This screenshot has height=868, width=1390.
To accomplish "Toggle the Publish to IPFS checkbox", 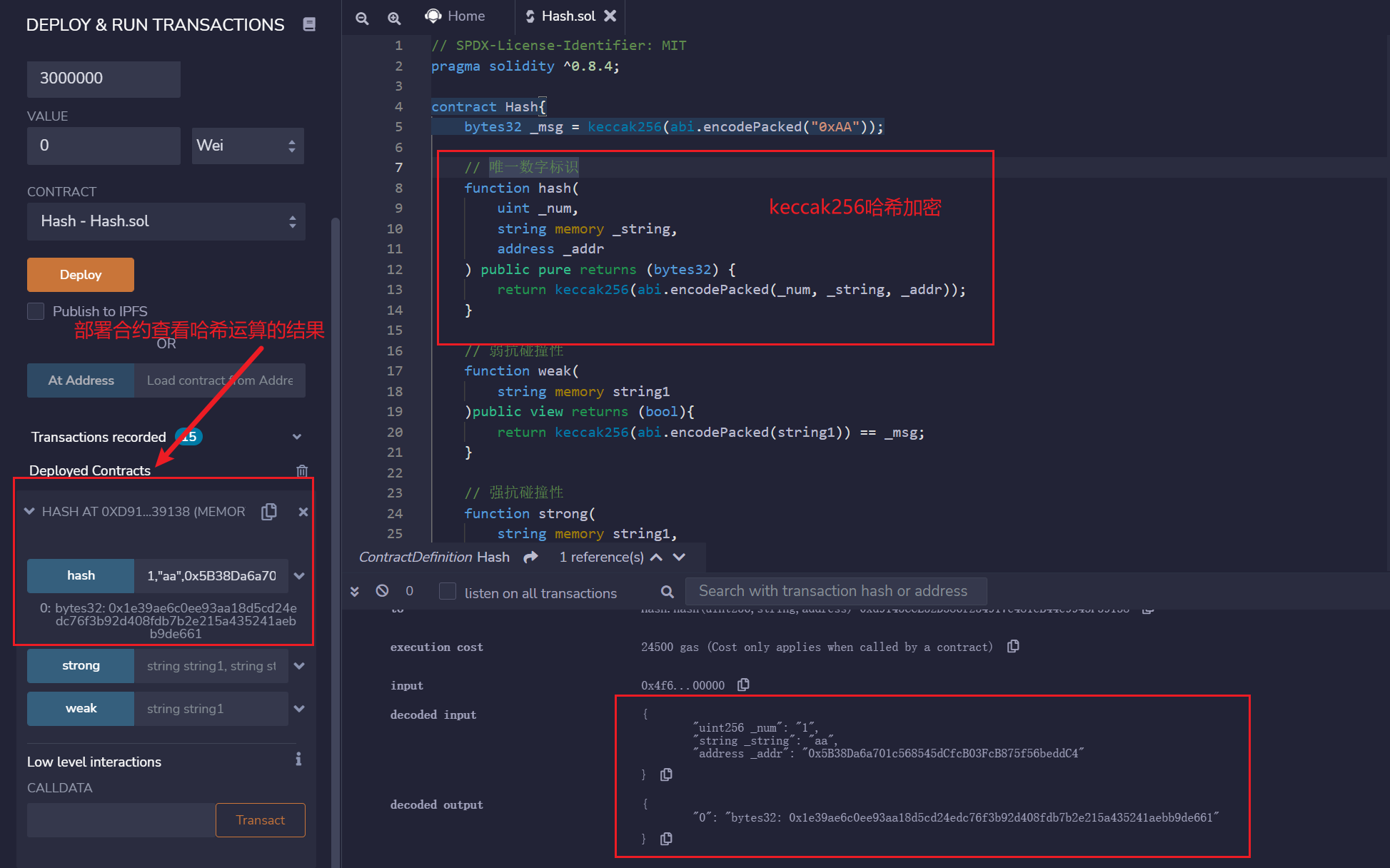I will [x=36, y=311].
